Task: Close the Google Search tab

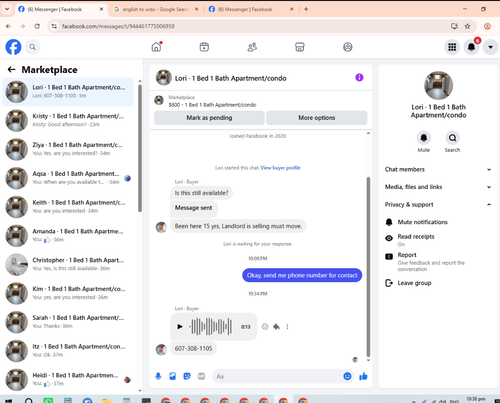Action: pos(197,9)
